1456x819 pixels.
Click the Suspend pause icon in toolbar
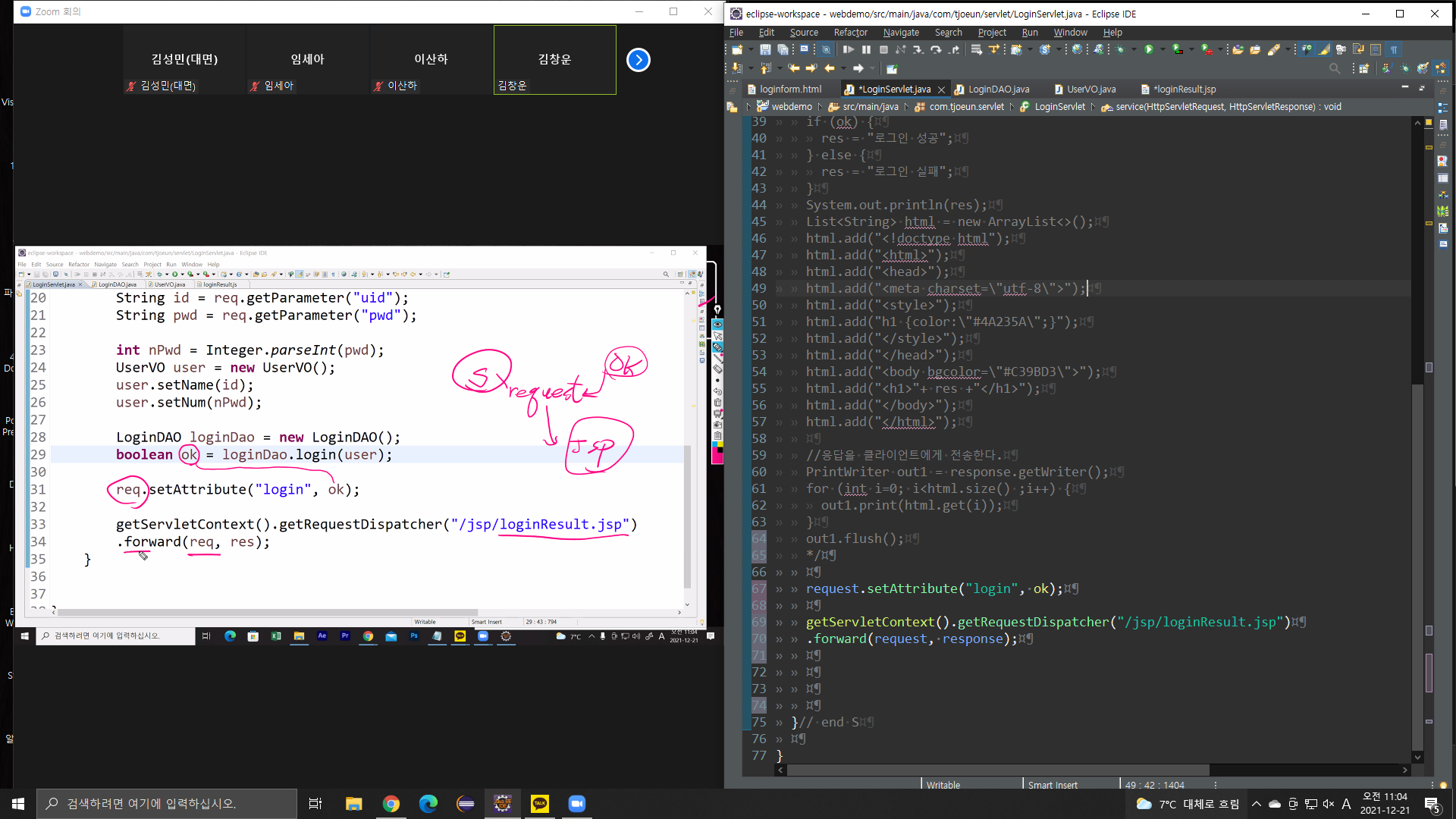(x=866, y=49)
